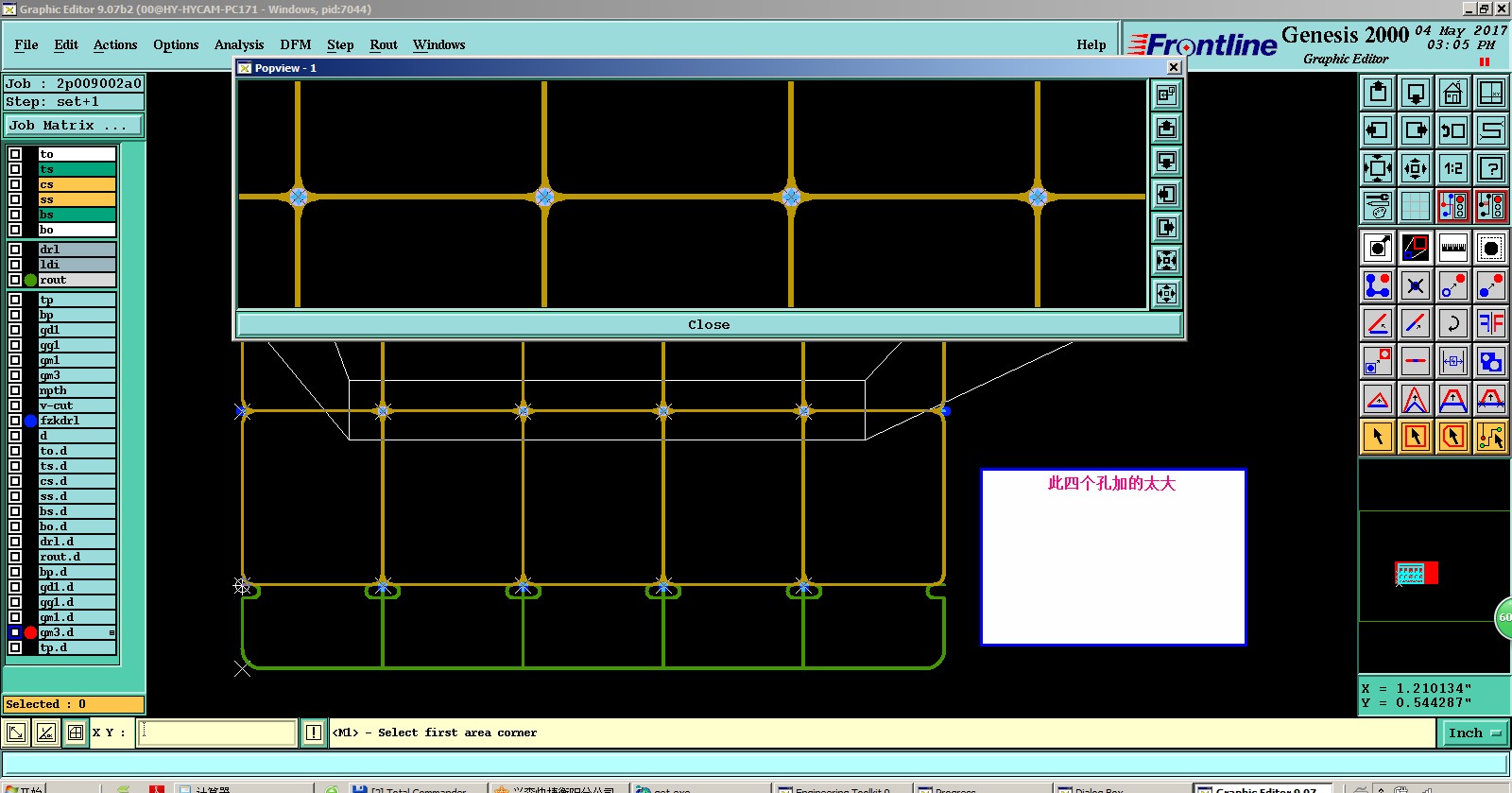The width and height of the screenshot is (1512, 793).
Task: Click the horizontal dimension arrows icon
Action: point(1453,361)
